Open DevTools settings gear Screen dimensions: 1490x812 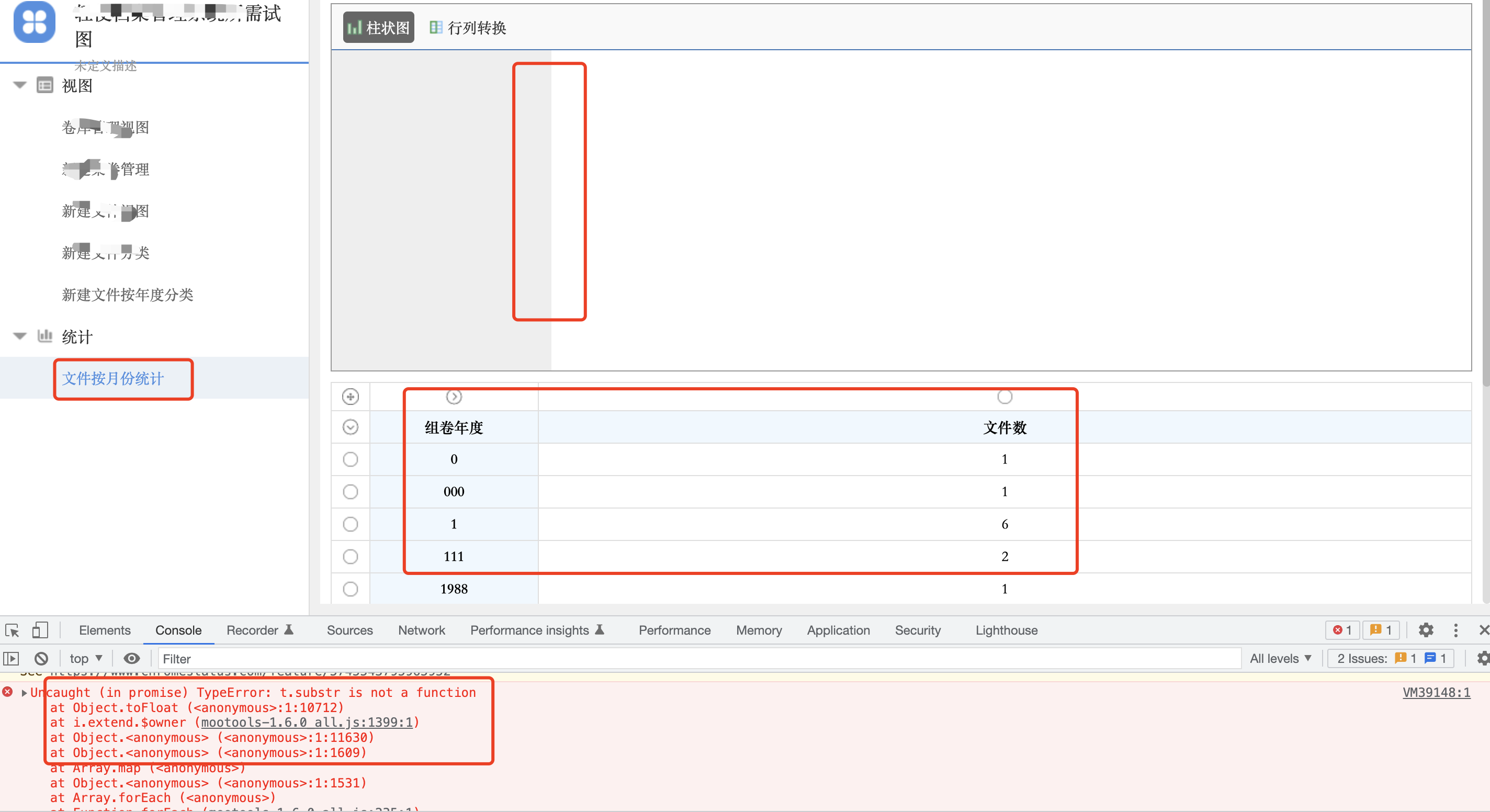pyautogui.click(x=1426, y=630)
